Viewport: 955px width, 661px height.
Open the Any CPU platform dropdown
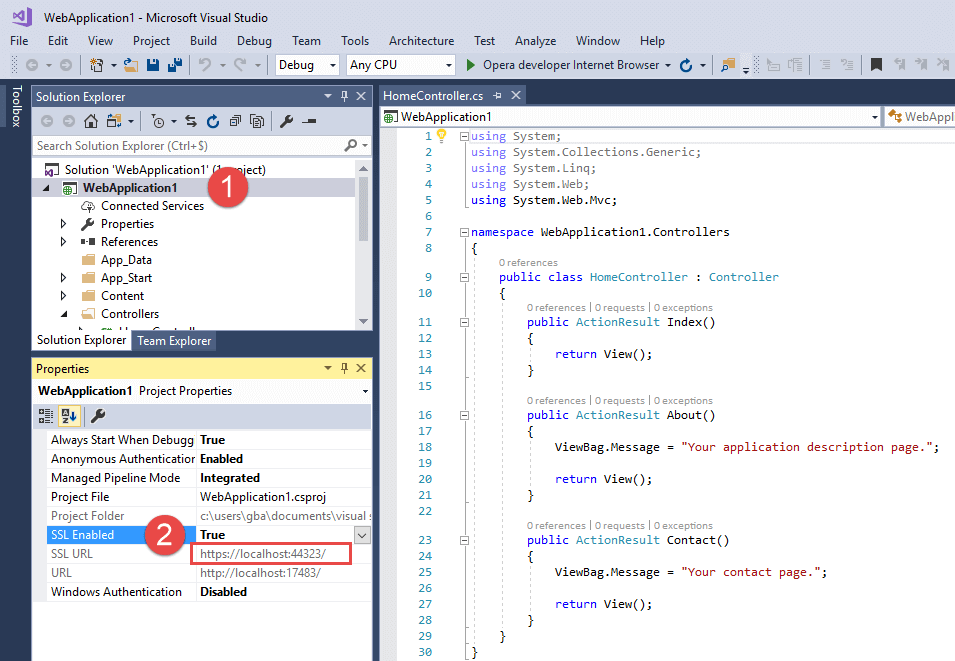(x=449, y=65)
